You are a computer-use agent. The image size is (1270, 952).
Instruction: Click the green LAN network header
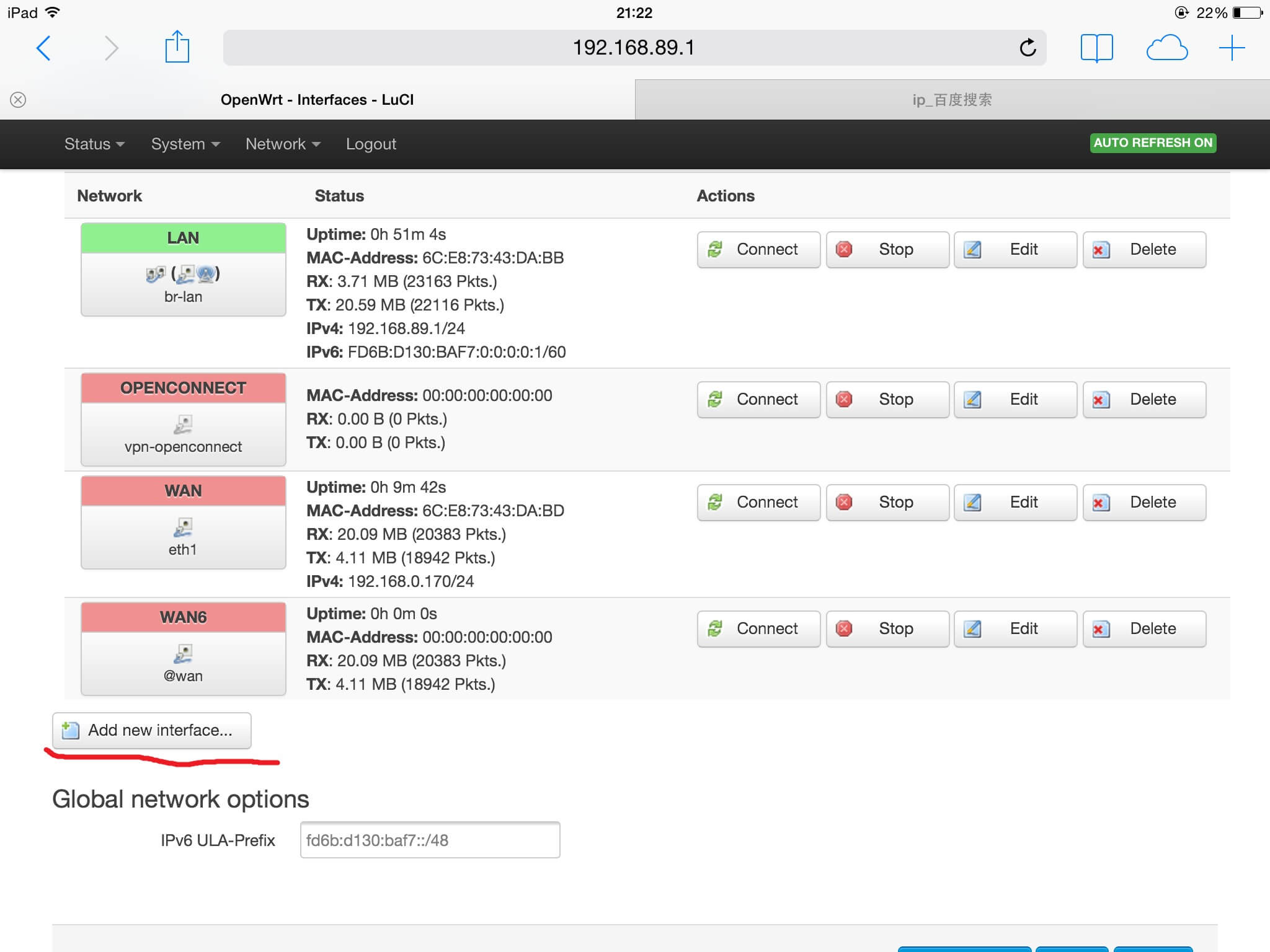pos(183,238)
